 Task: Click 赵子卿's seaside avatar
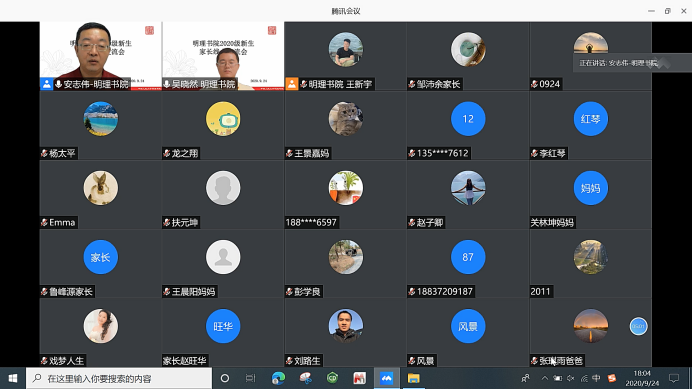[468, 188]
